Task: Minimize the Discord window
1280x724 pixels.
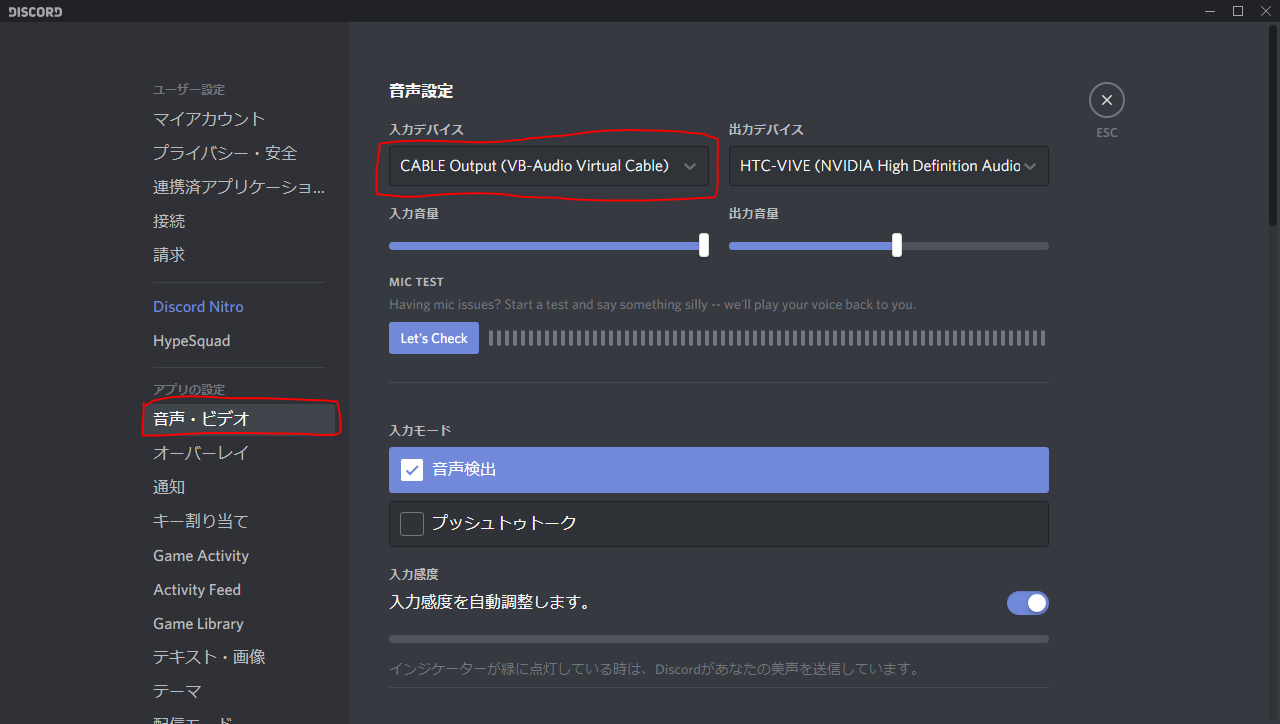Action: pos(1210,11)
